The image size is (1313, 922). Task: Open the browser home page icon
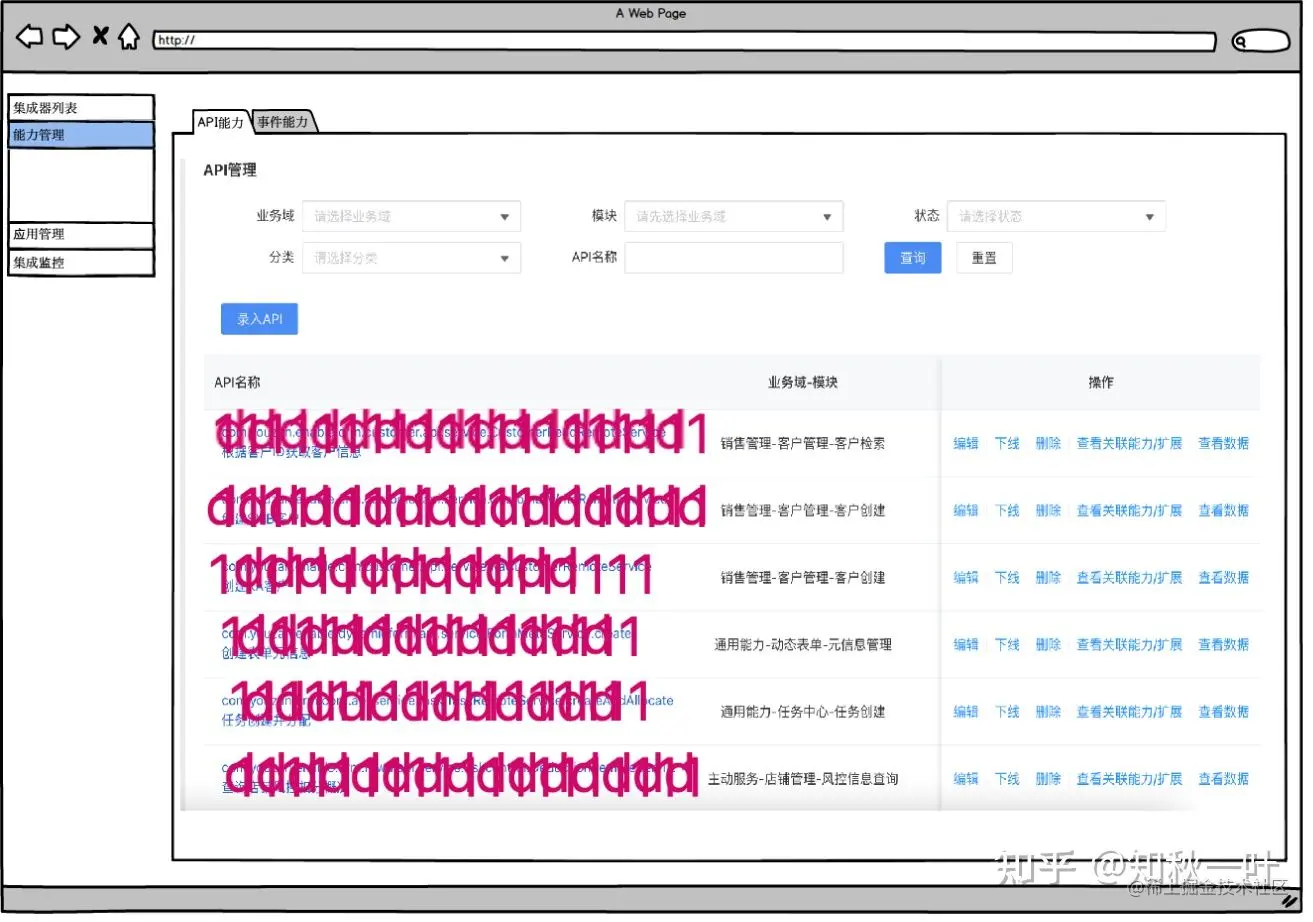pyautogui.click(x=128, y=37)
